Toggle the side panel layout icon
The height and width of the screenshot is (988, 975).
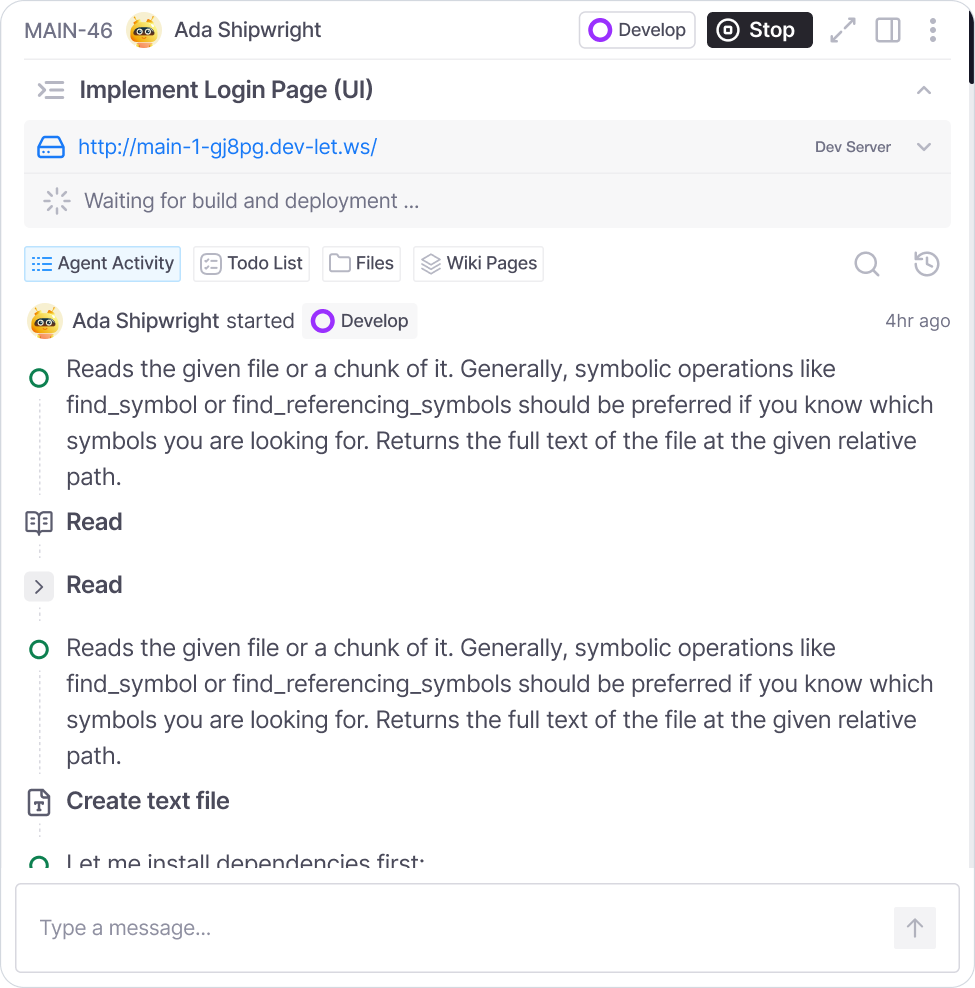888,30
